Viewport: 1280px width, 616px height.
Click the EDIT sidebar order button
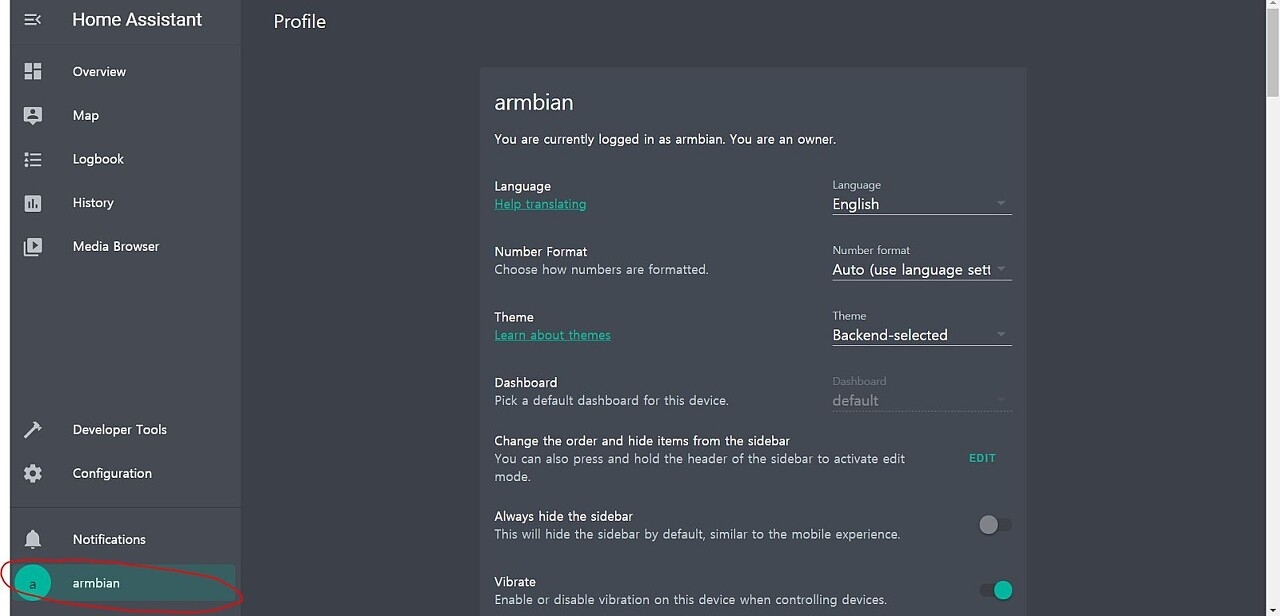pyautogui.click(x=982, y=458)
